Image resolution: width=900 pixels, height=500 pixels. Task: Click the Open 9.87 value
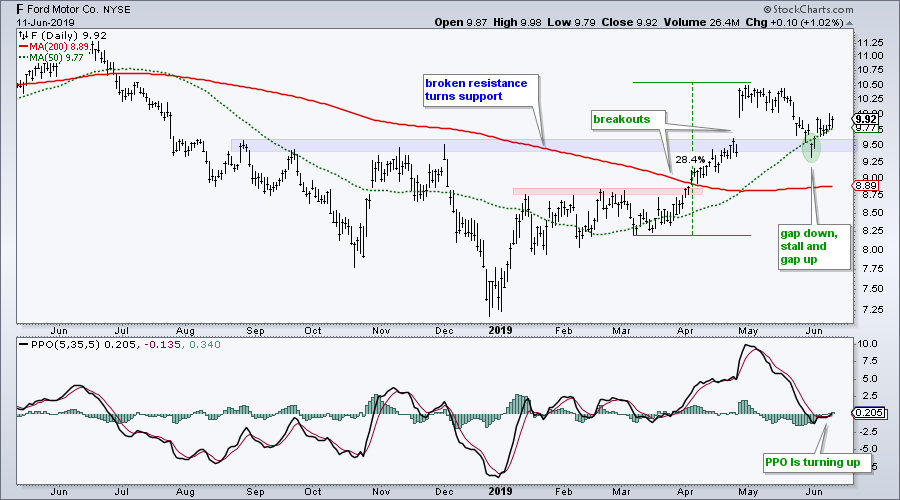[x=461, y=22]
